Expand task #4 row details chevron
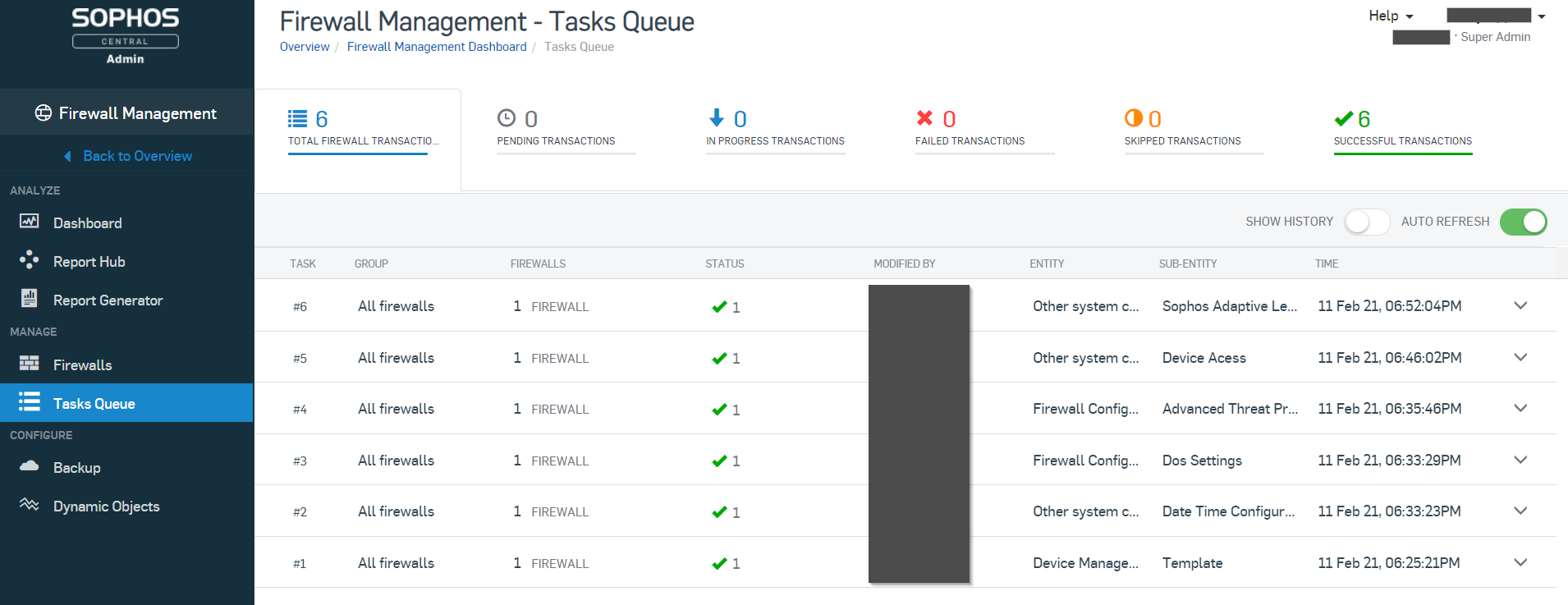The height and width of the screenshot is (605, 1568). coord(1520,408)
